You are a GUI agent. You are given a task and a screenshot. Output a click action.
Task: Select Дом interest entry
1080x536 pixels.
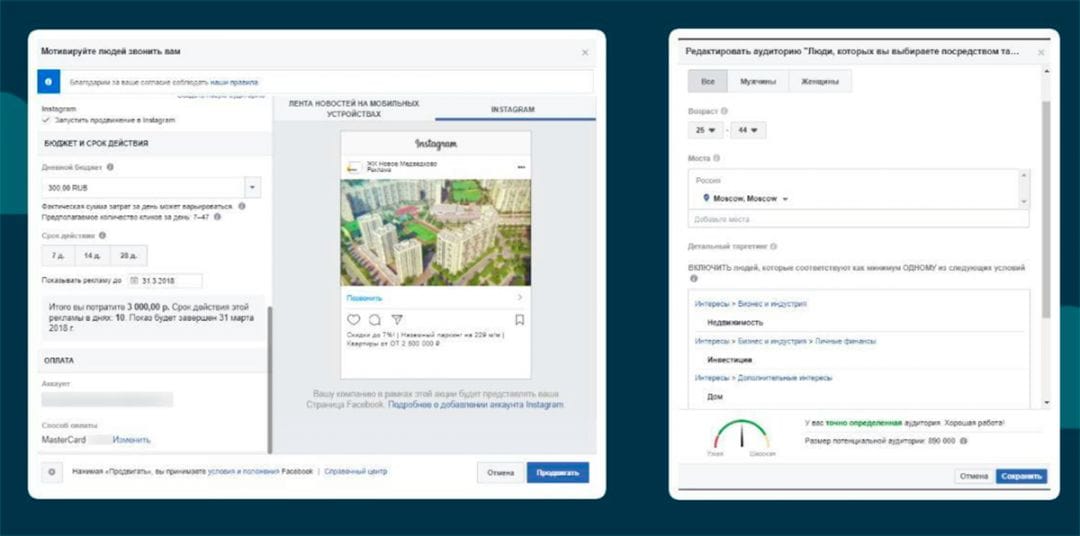pyautogui.click(x=714, y=397)
